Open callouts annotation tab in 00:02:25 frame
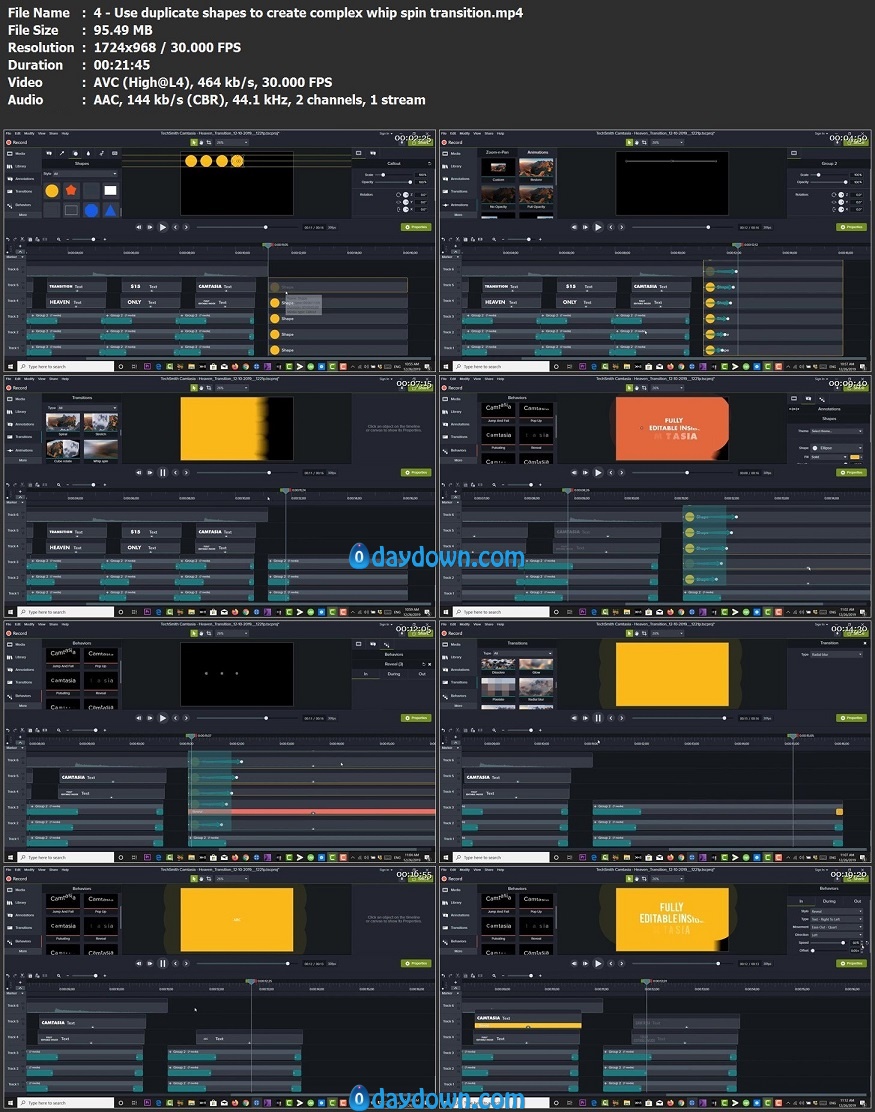Screen dimensions: 875x1112 (x=49, y=153)
